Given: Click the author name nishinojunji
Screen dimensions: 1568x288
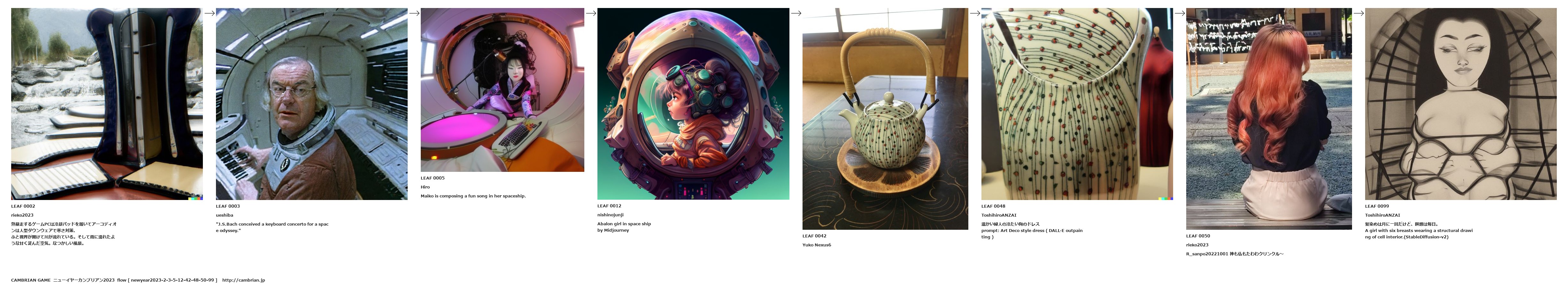Looking at the screenshot, I should pos(611,215).
